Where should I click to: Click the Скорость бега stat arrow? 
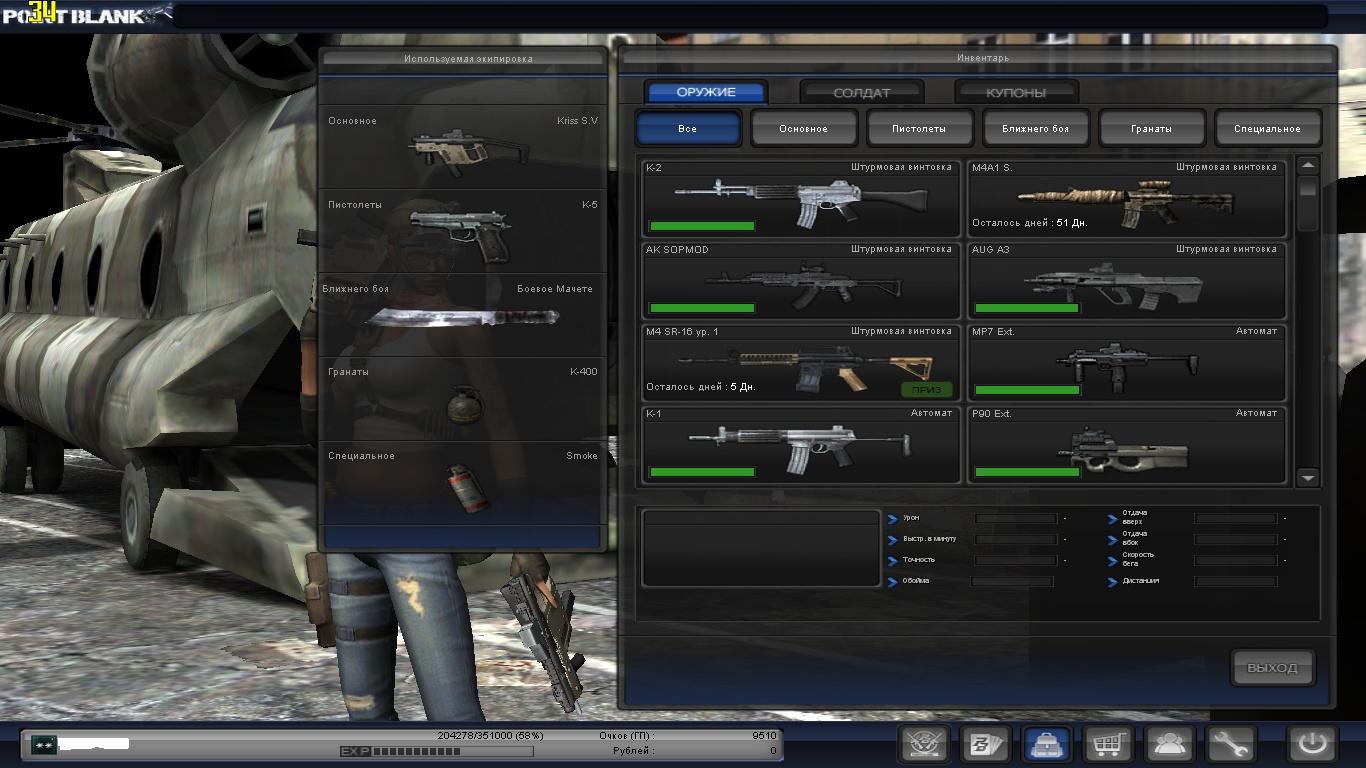pos(1113,560)
